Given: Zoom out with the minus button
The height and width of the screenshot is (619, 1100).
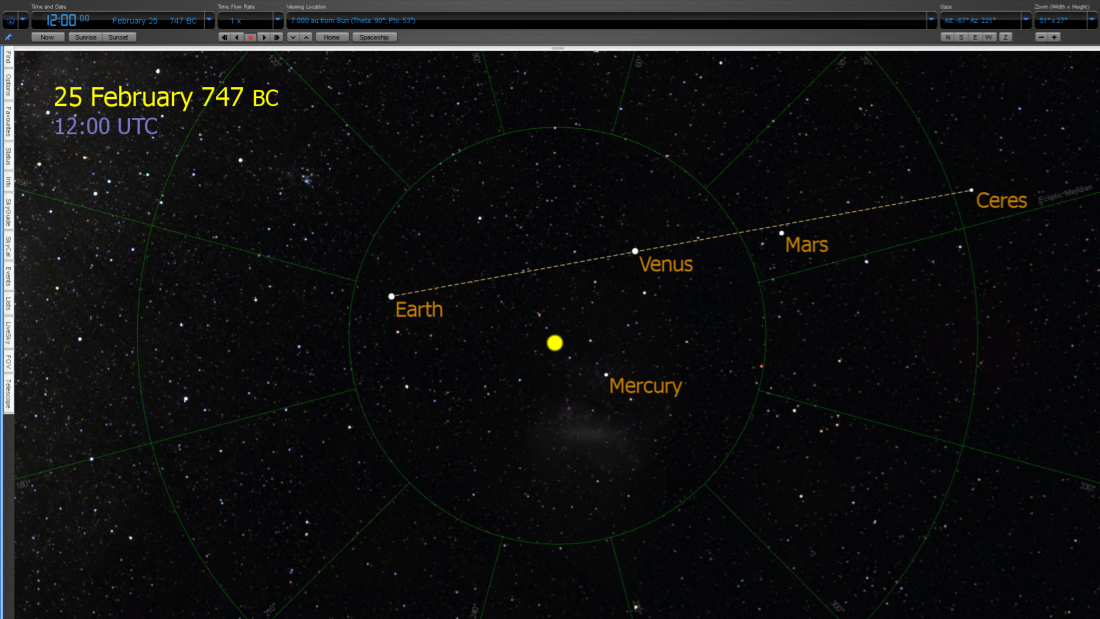Looking at the screenshot, I should (x=1041, y=37).
